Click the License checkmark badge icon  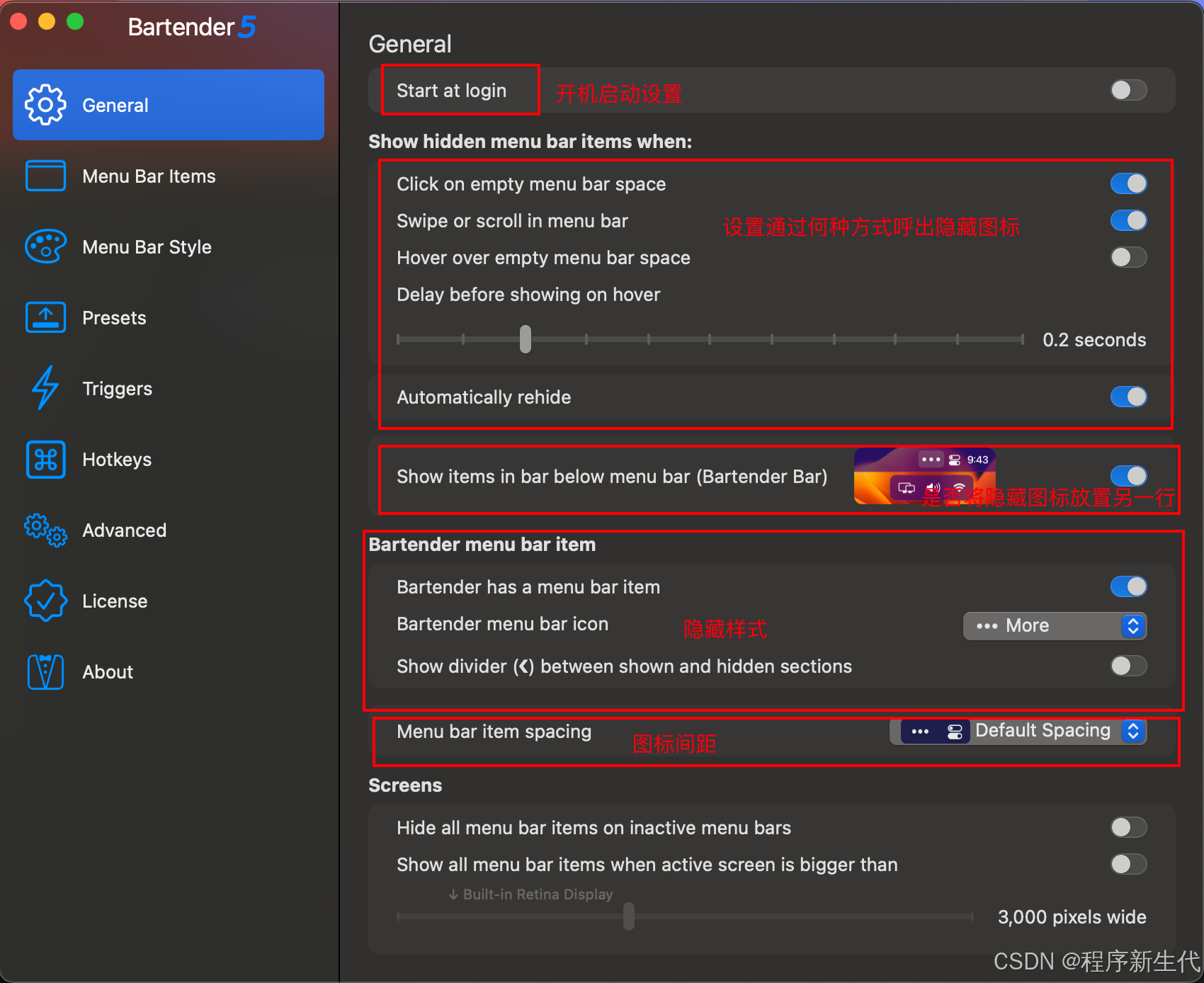coord(45,601)
